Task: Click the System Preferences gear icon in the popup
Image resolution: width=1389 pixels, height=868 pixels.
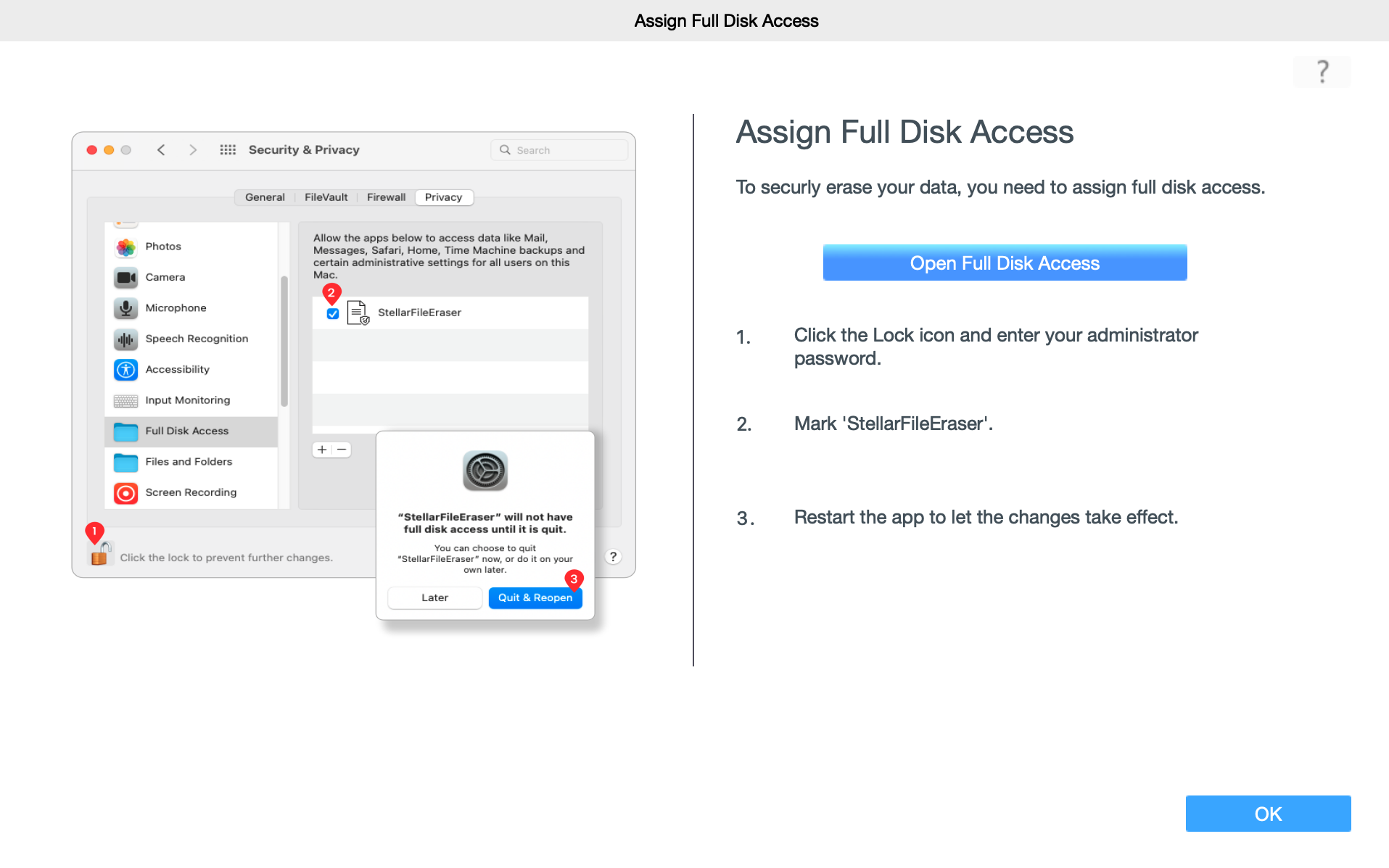Action: tap(485, 471)
